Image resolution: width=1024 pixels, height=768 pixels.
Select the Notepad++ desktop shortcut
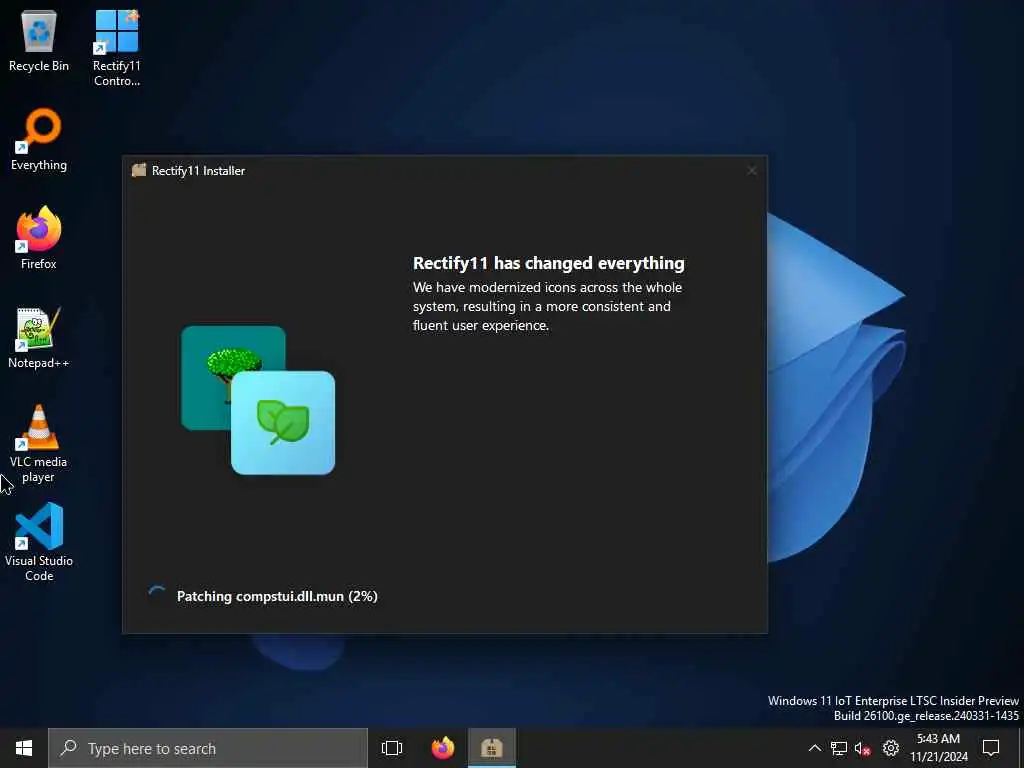[39, 338]
